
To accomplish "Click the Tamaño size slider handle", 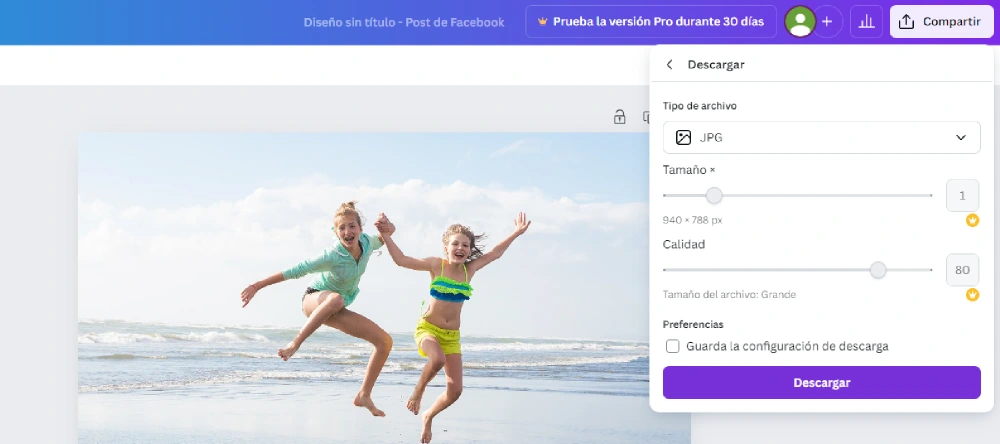I will coord(714,195).
